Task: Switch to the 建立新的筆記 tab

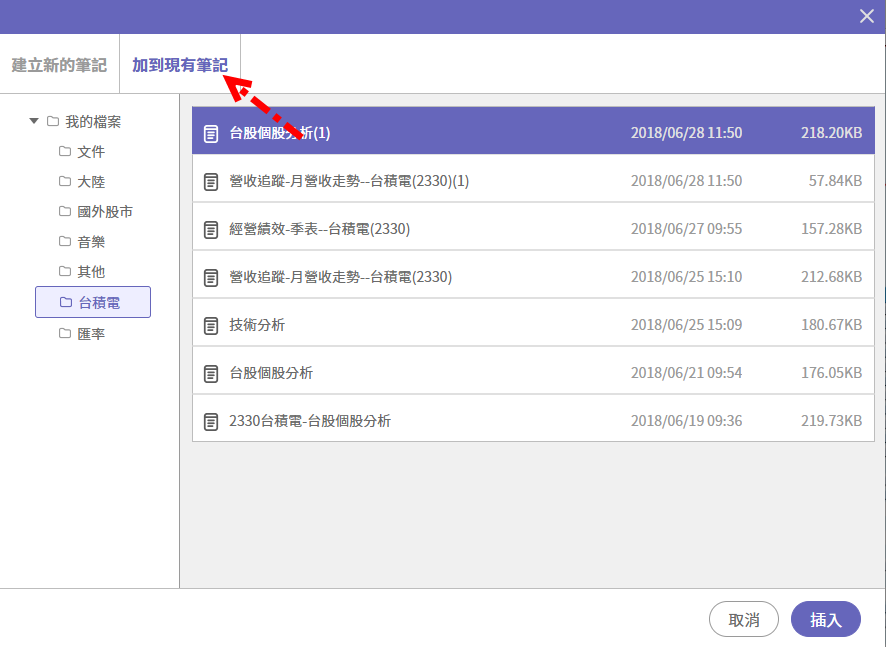Action: point(59,65)
